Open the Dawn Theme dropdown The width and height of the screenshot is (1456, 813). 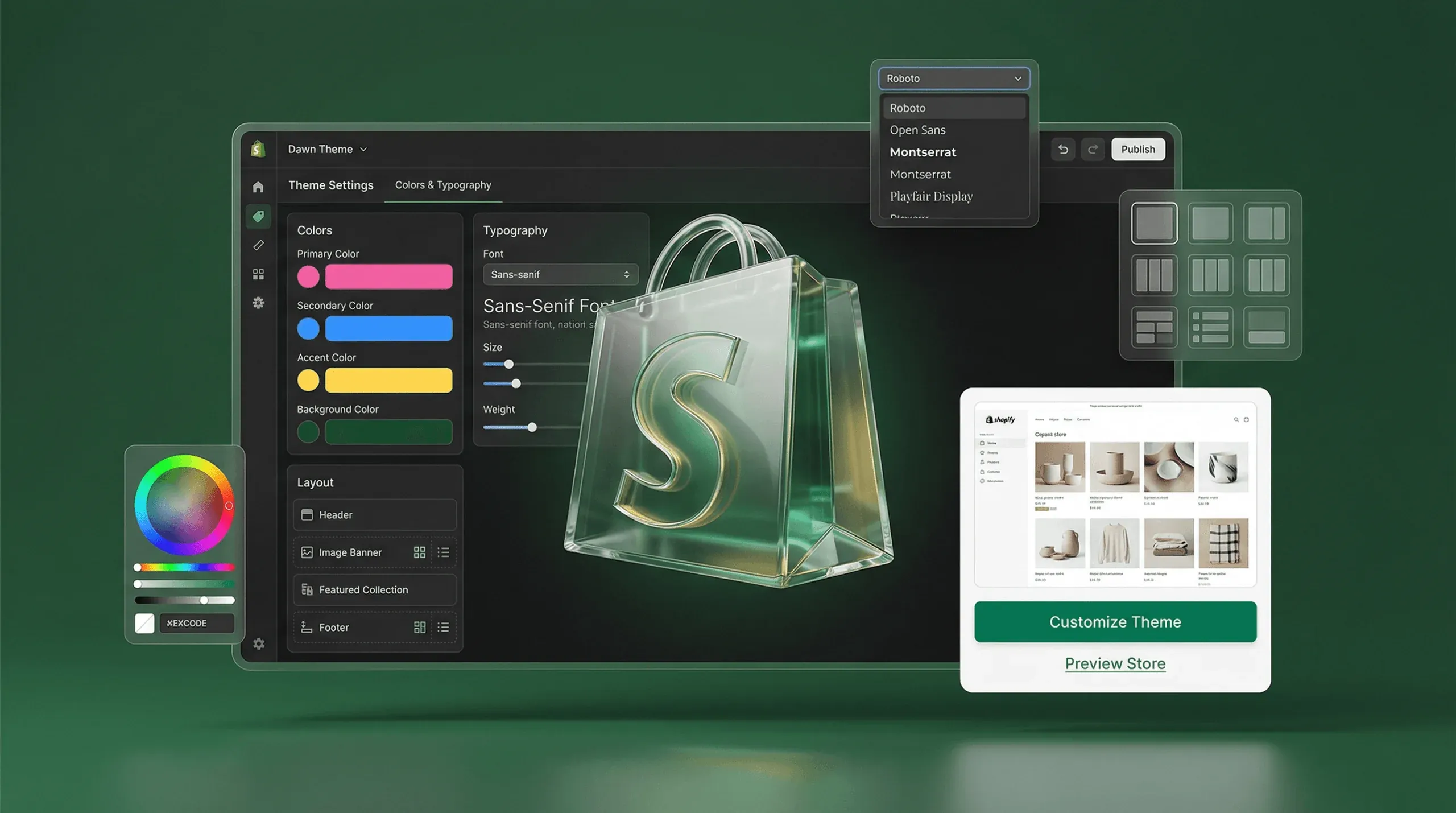tap(328, 148)
